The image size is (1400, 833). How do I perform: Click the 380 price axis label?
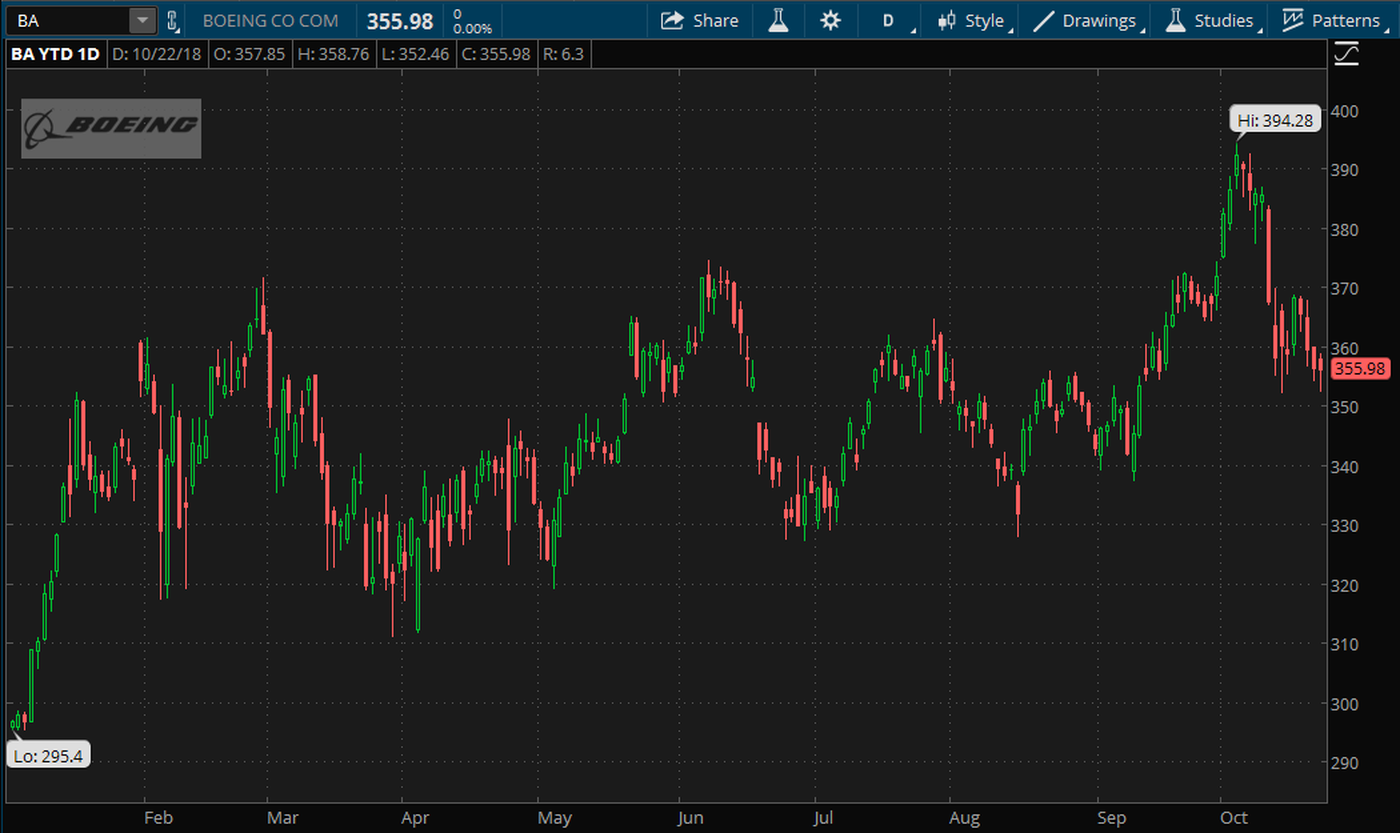(x=1344, y=229)
